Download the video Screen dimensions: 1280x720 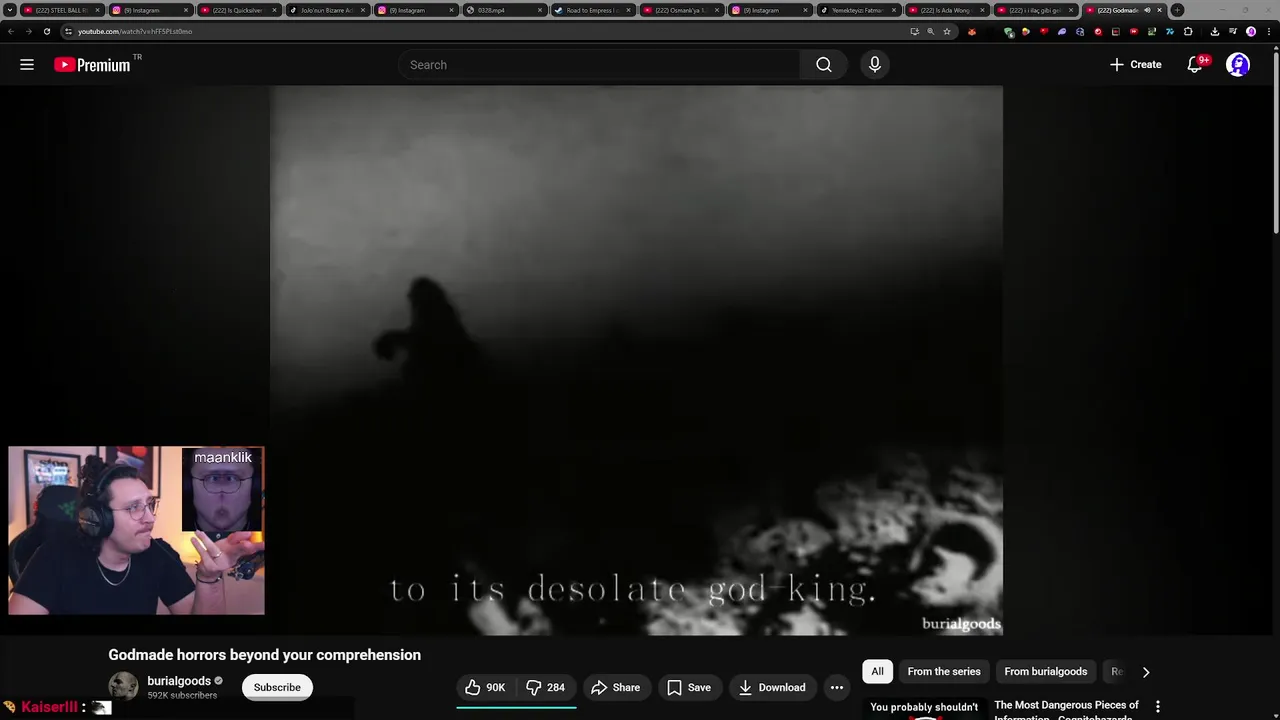point(771,687)
